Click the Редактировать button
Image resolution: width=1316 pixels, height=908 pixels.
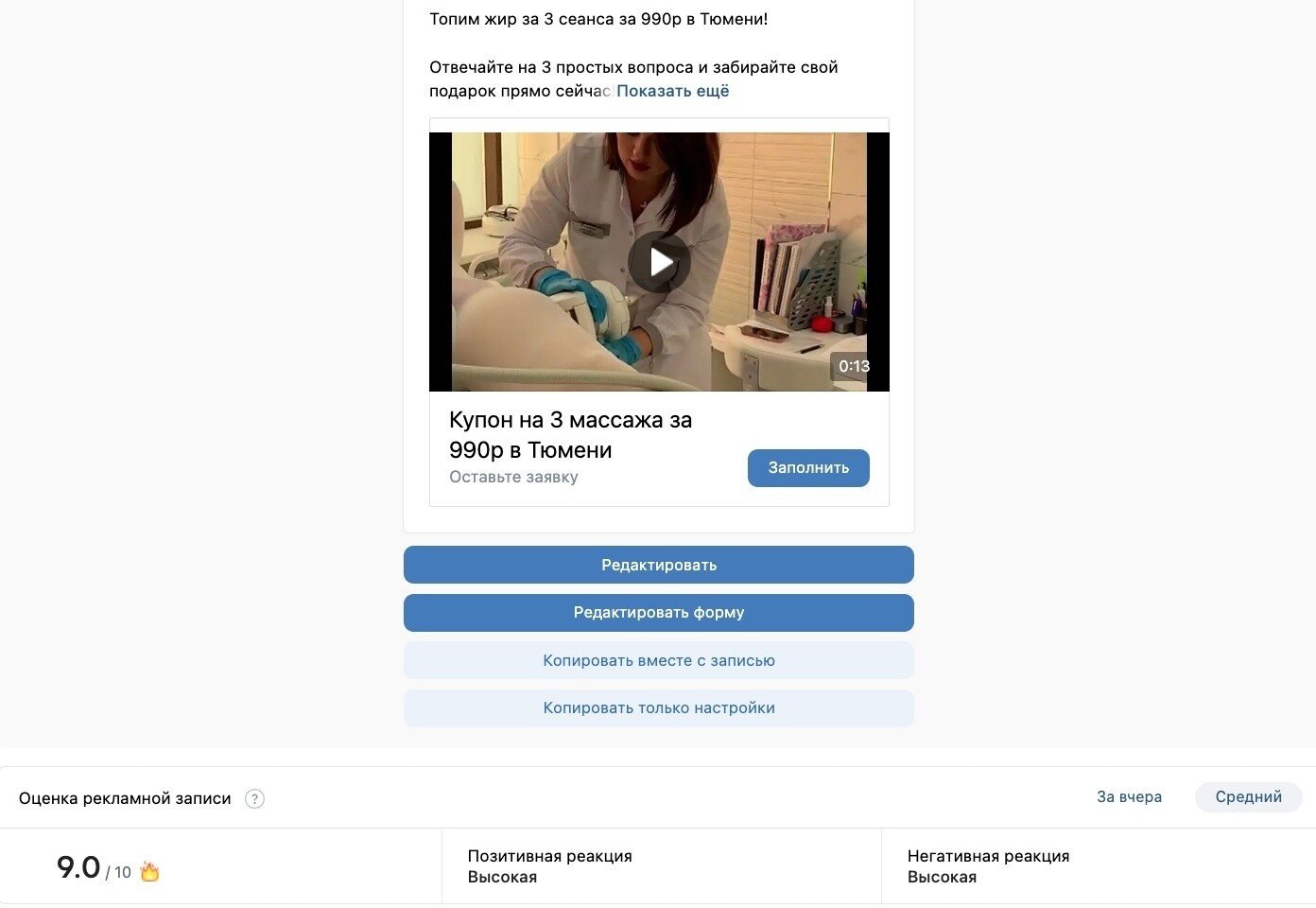659,565
